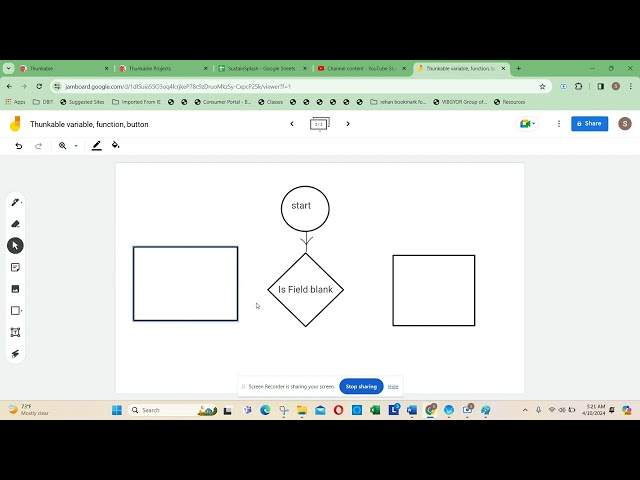Select the Text box tool
The width and height of the screenshot is (640, 480).
click(x=16, y=332)
